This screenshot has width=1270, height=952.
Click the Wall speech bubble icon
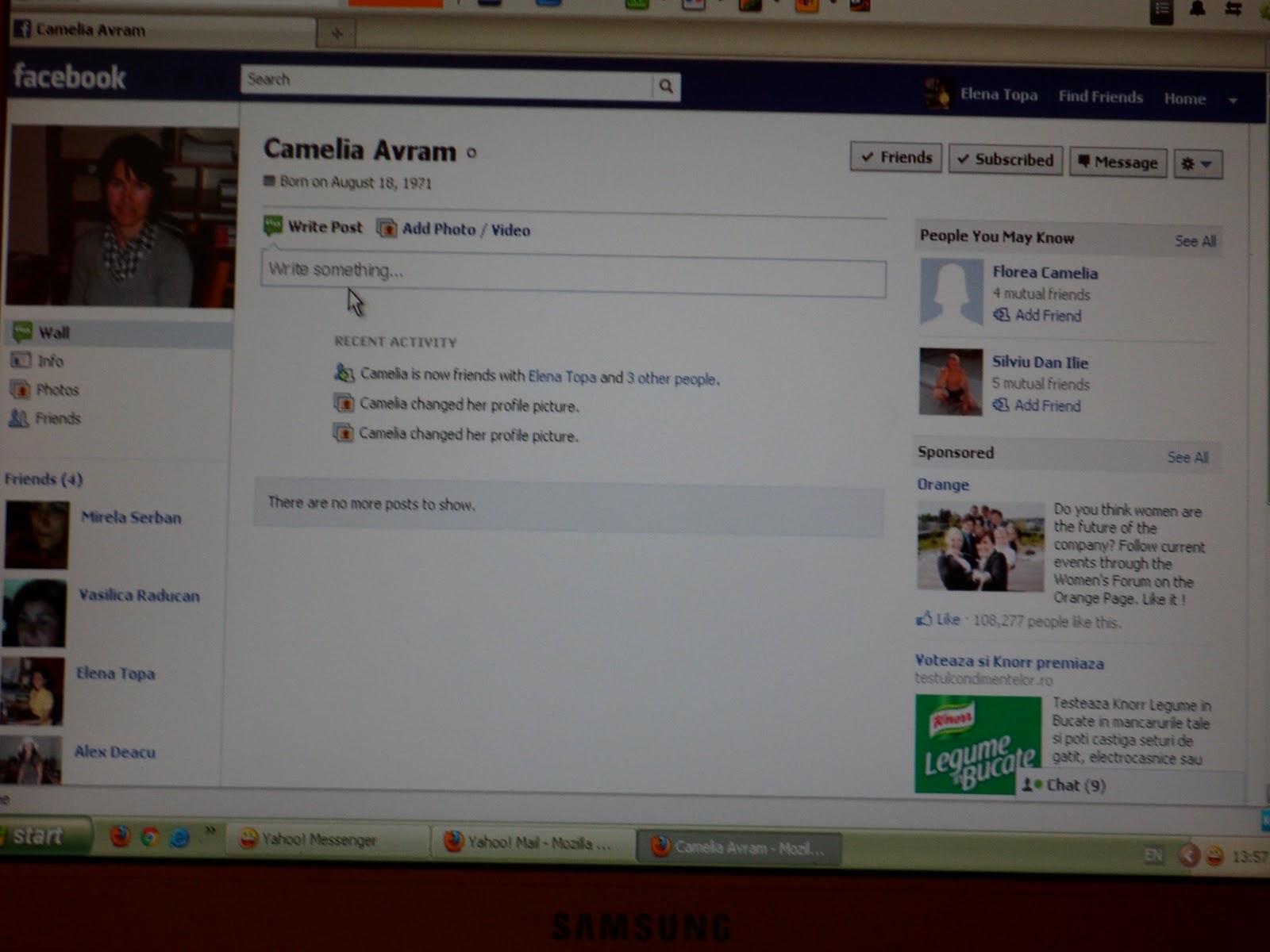click(x=22, y=332)
